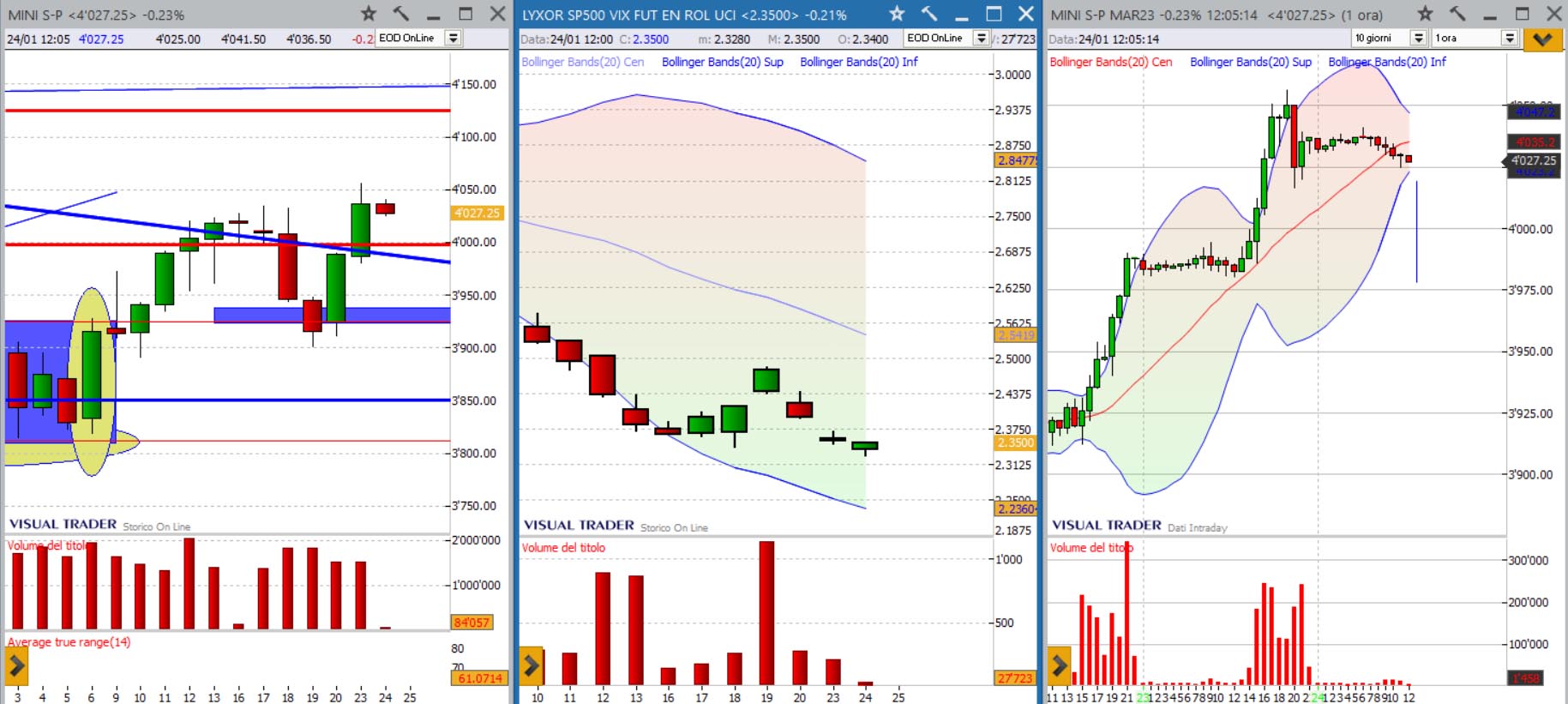The width and height of the screenshot is (1568, 704).
Task: Click the 2.5419 center band value tag
Action: click(1016, 335)
